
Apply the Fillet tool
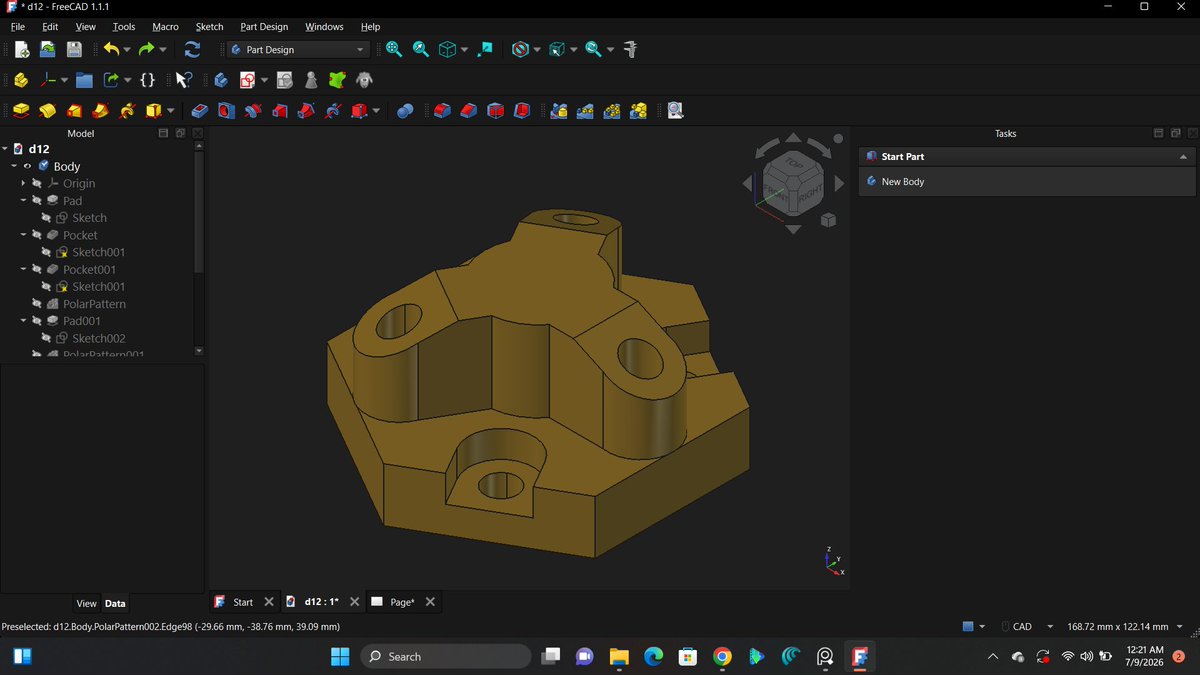pyautogui.click(x=442, y=111)
